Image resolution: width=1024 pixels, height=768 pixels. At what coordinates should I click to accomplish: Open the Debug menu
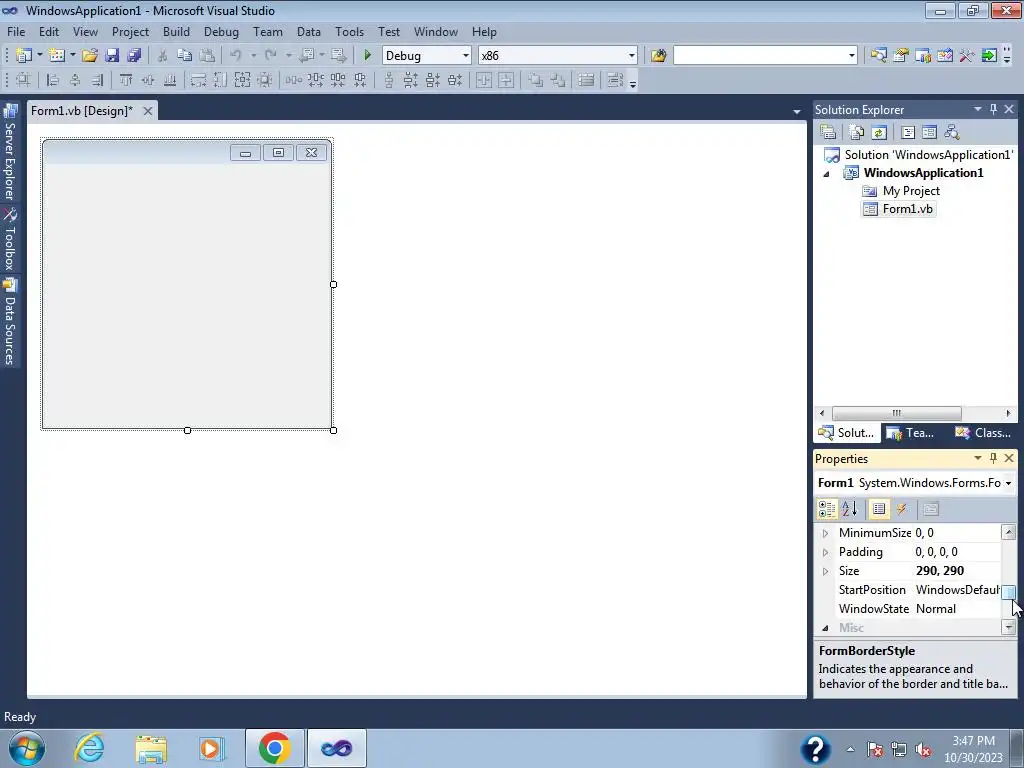(x=221, y=31)
